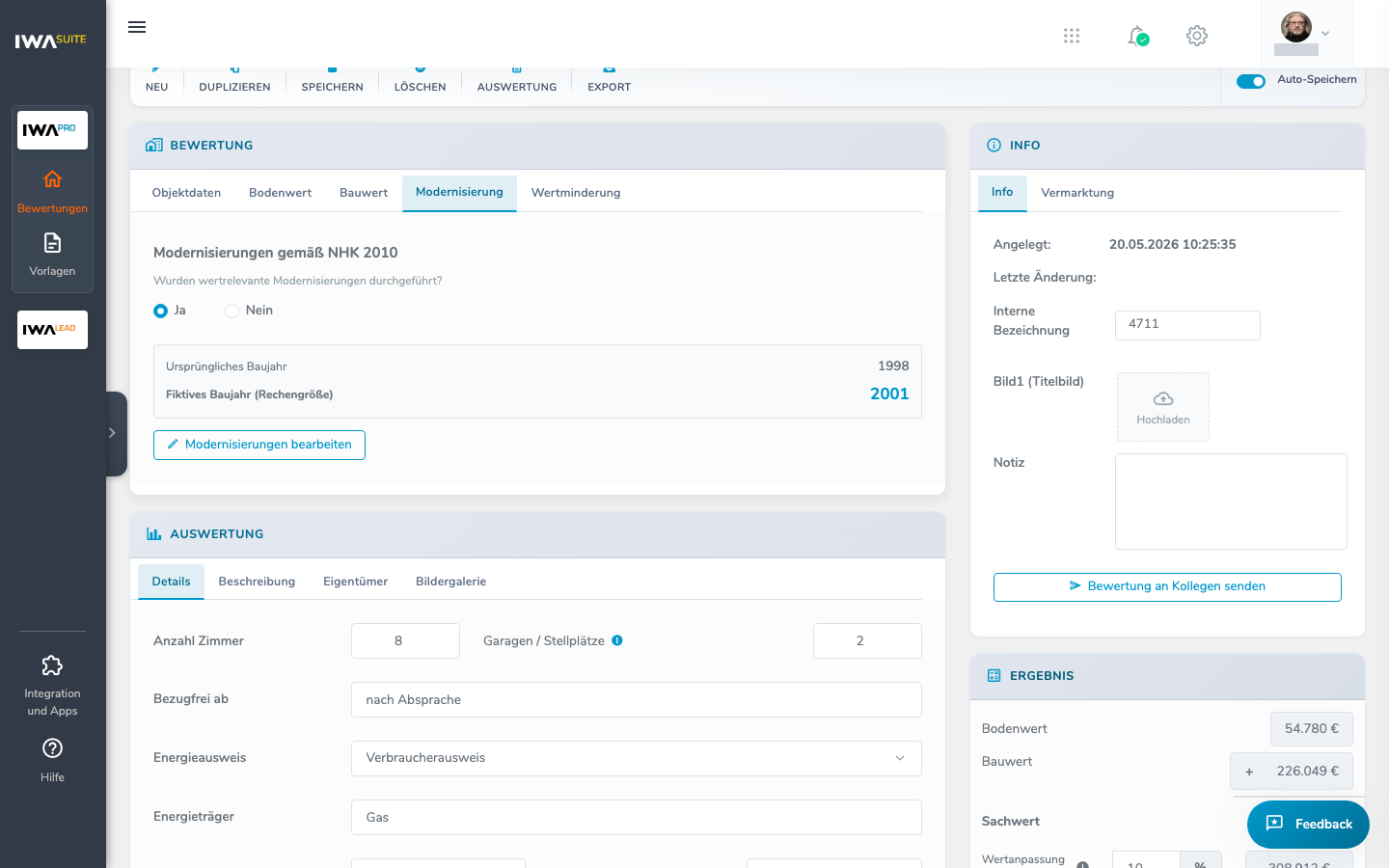The height and width of the screenshot is (868, 1389).
Task: Switch to the Wertminderung tab
Action: [x=576, y=193]
